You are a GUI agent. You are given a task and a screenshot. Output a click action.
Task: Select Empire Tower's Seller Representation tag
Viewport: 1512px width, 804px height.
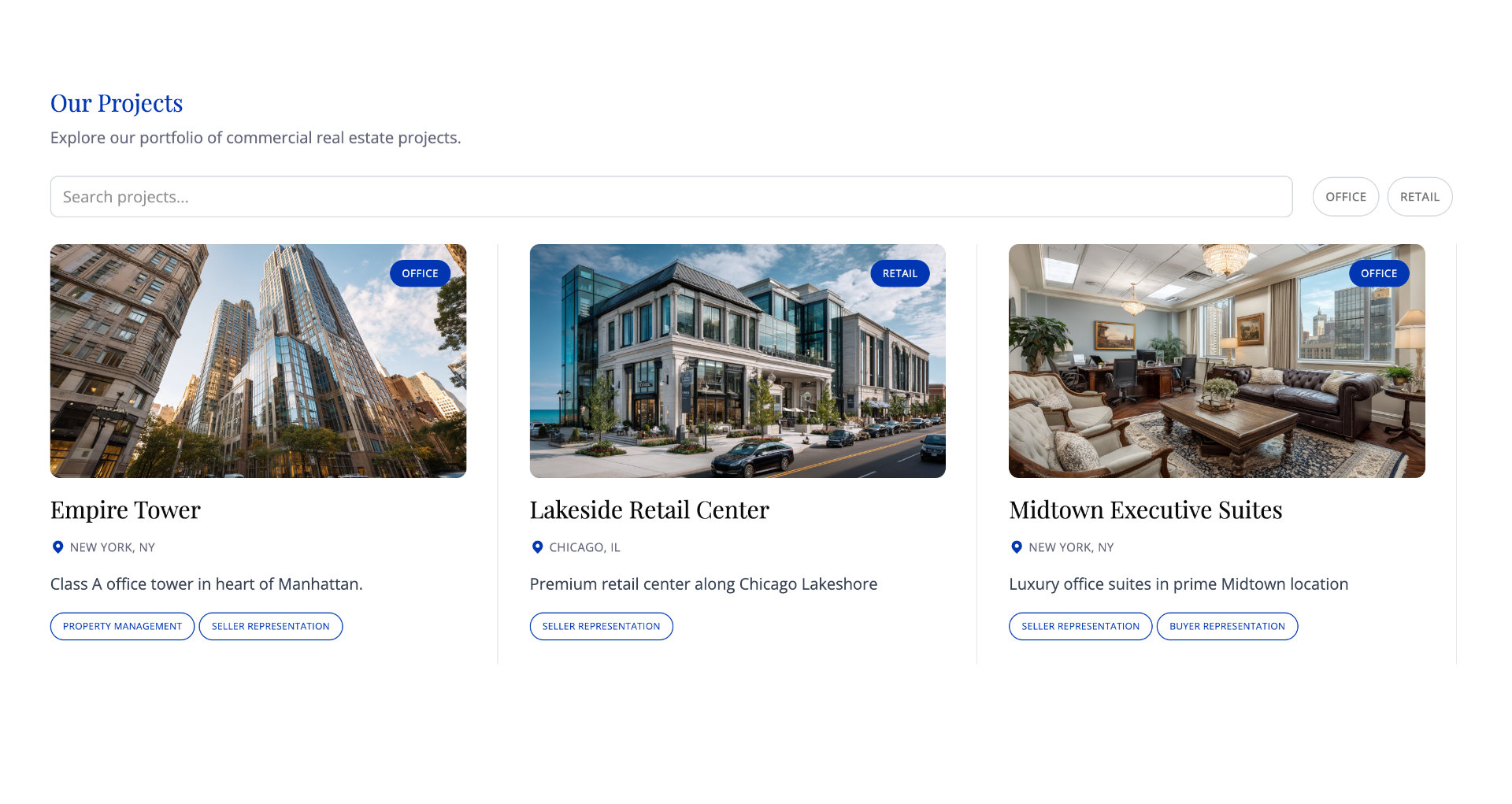click(270, 627)
